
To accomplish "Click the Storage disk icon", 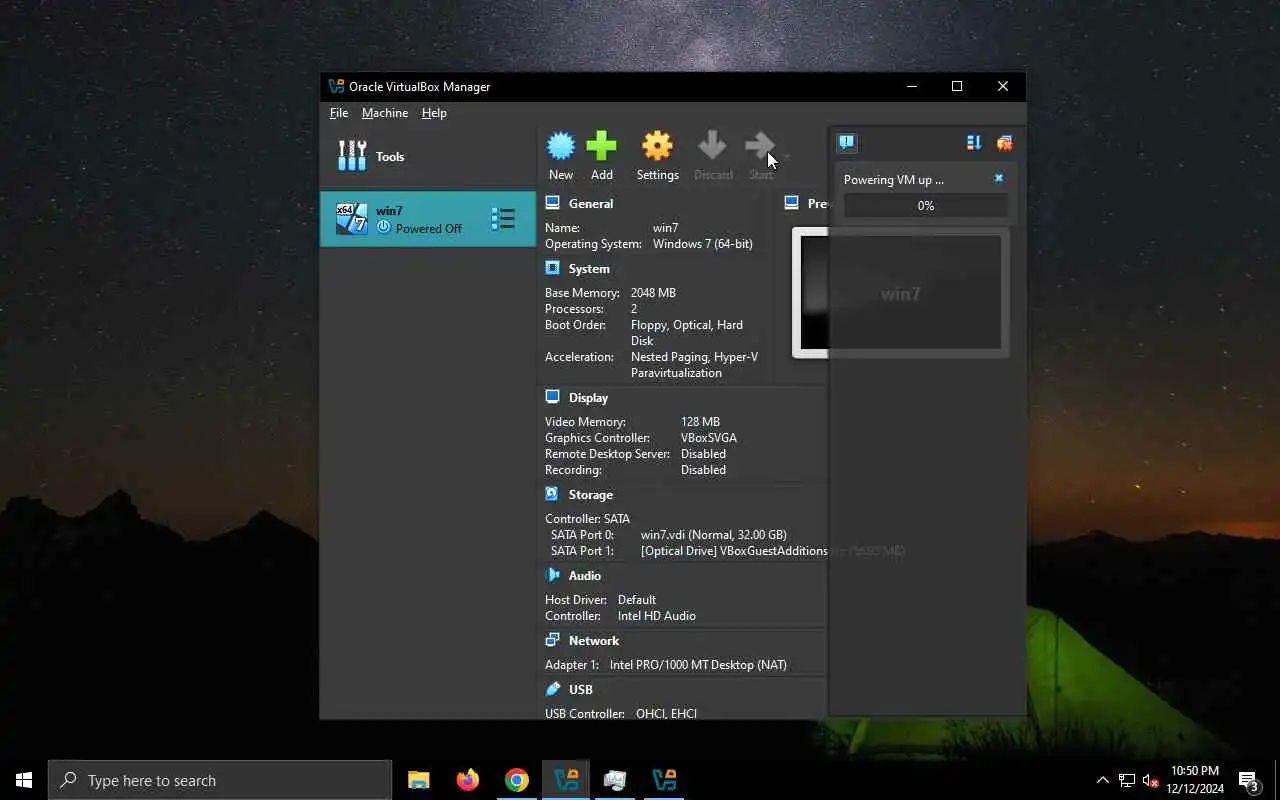I will pyautogui.click(x=552, y=494).
